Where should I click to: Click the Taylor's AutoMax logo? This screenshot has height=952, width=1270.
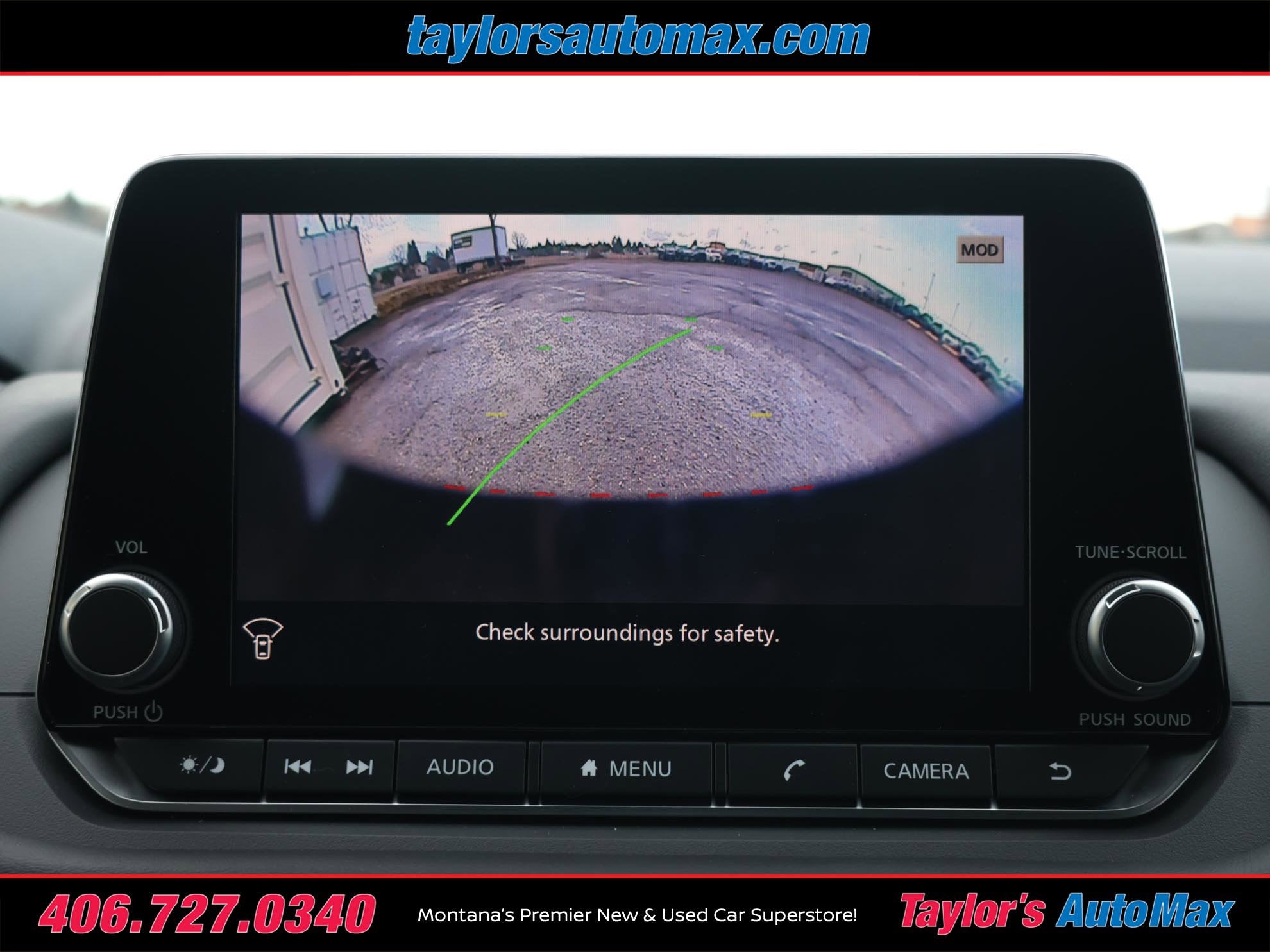1065,912
